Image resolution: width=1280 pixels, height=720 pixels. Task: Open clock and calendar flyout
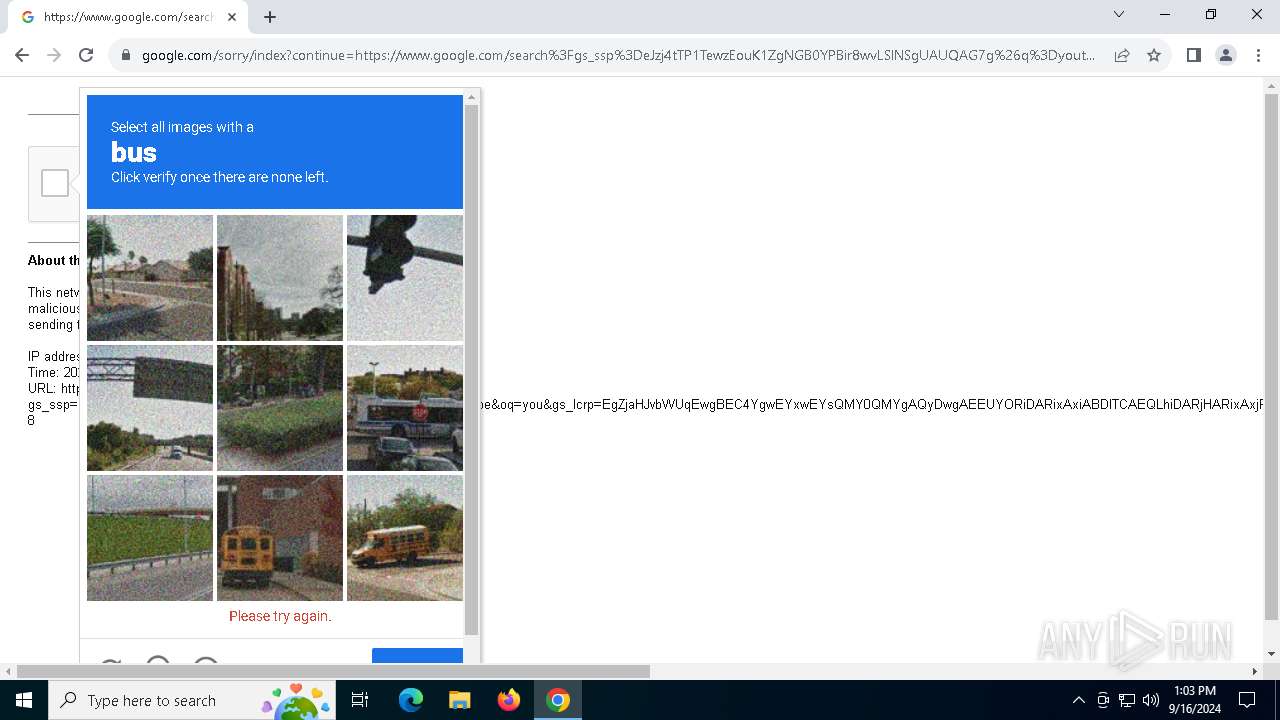1195,700
